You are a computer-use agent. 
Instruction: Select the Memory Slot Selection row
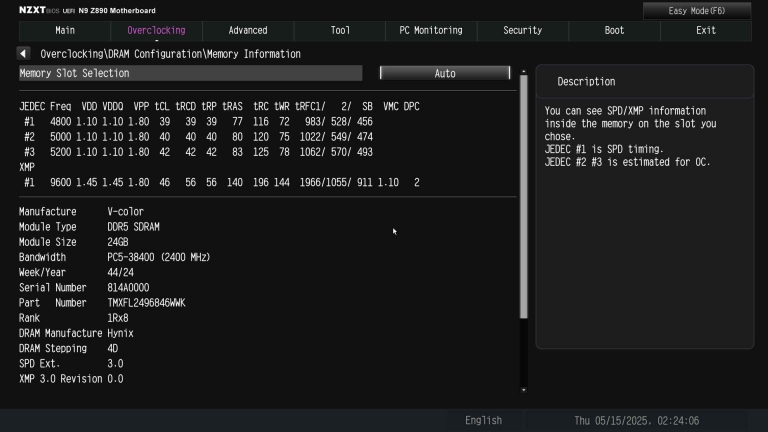click(x=191, y=73)
